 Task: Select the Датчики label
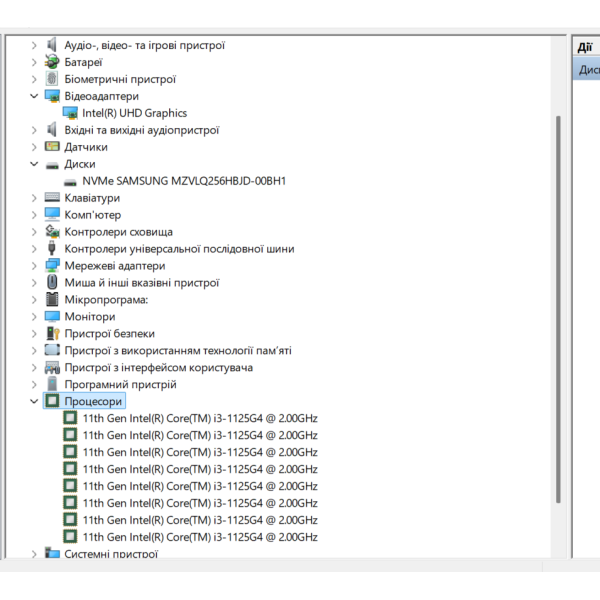86,147
